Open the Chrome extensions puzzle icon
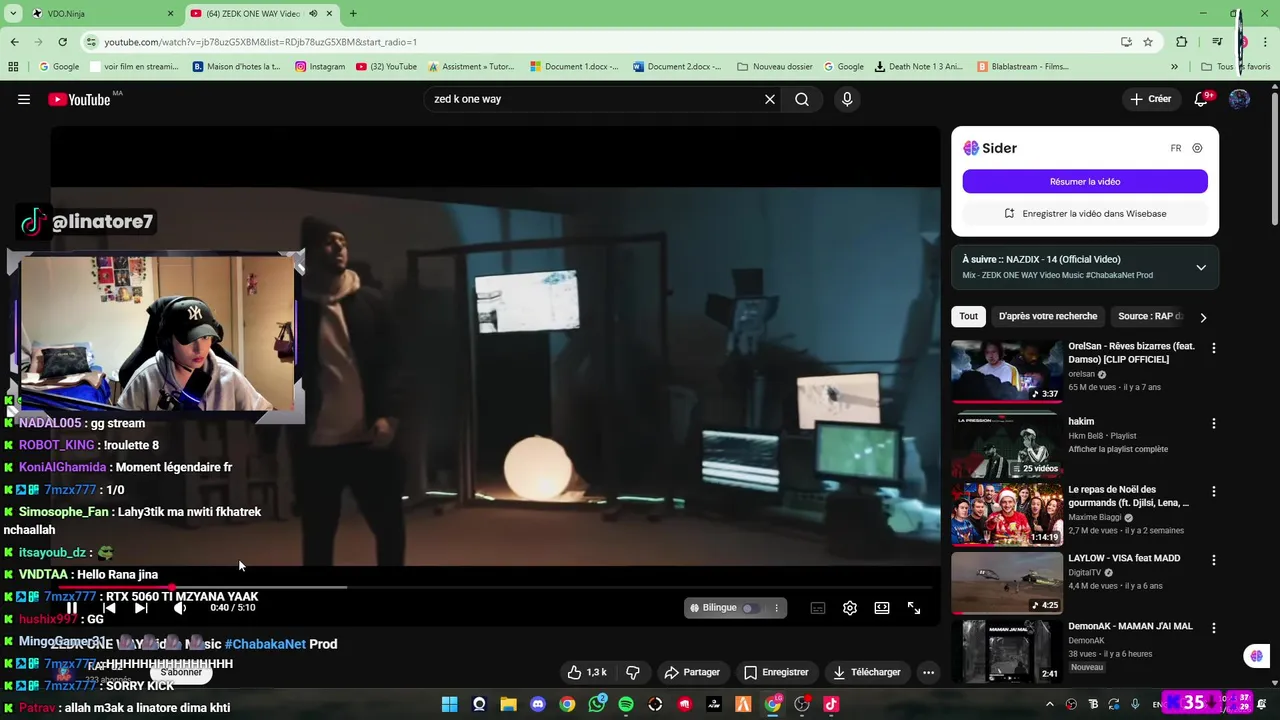The image size is (1280, 720). point(1182,42)
